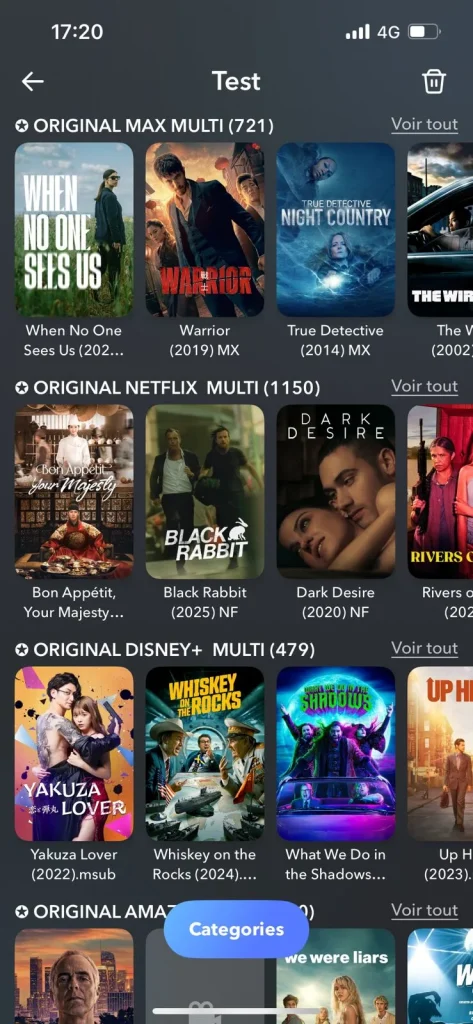Open Voir tout for Original Netflix
The width and height of the screenshot is (473, 1024).
pyautogui.click(x=425, y=386)
